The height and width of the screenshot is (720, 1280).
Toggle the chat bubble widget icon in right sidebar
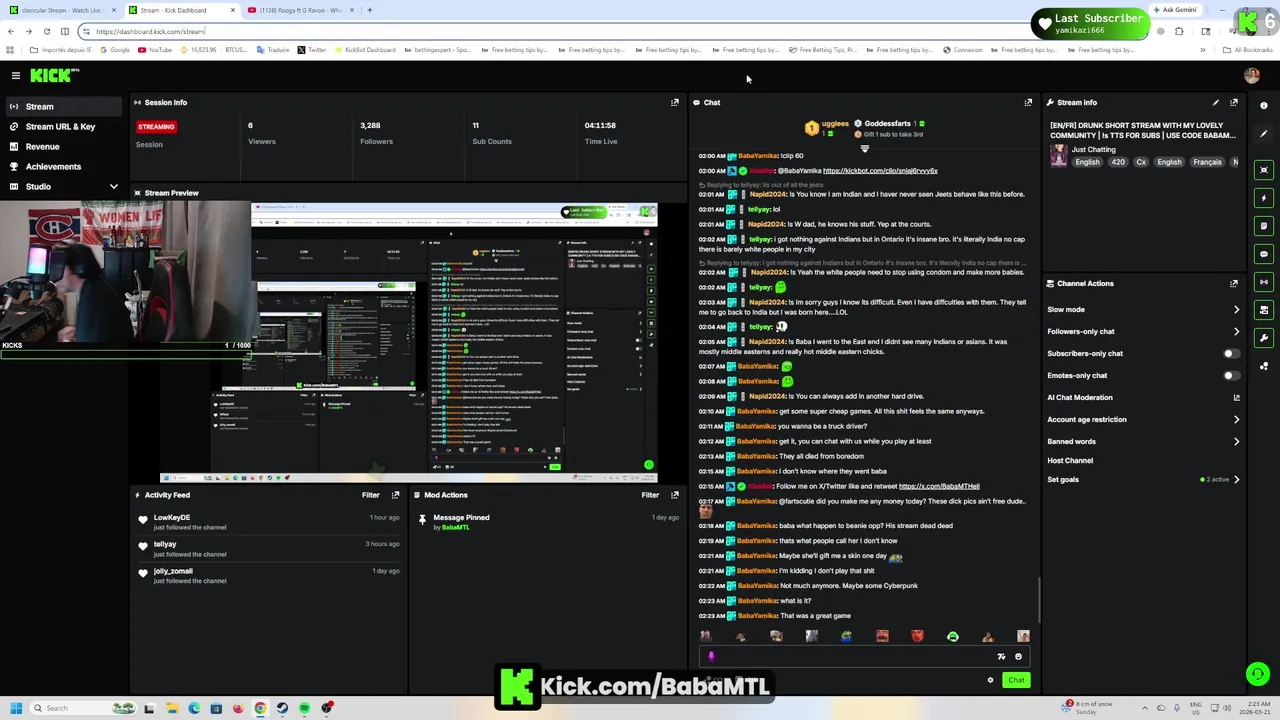pyautogui.click(x=1263, y=254)
